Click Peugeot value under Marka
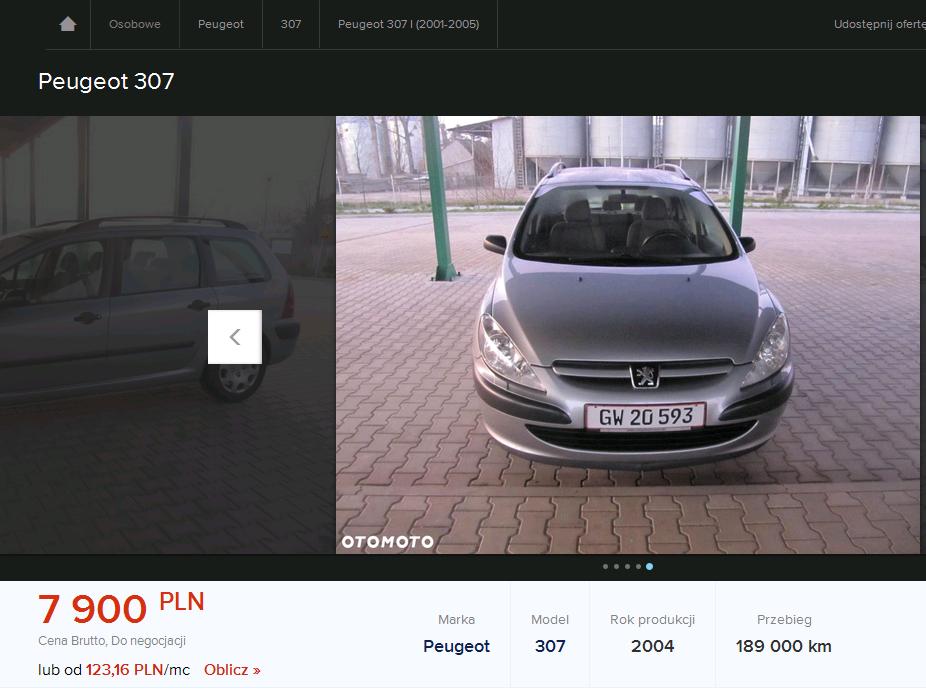Image resolution: width=926 pixels, height=694 pixels. click(456, 646)
